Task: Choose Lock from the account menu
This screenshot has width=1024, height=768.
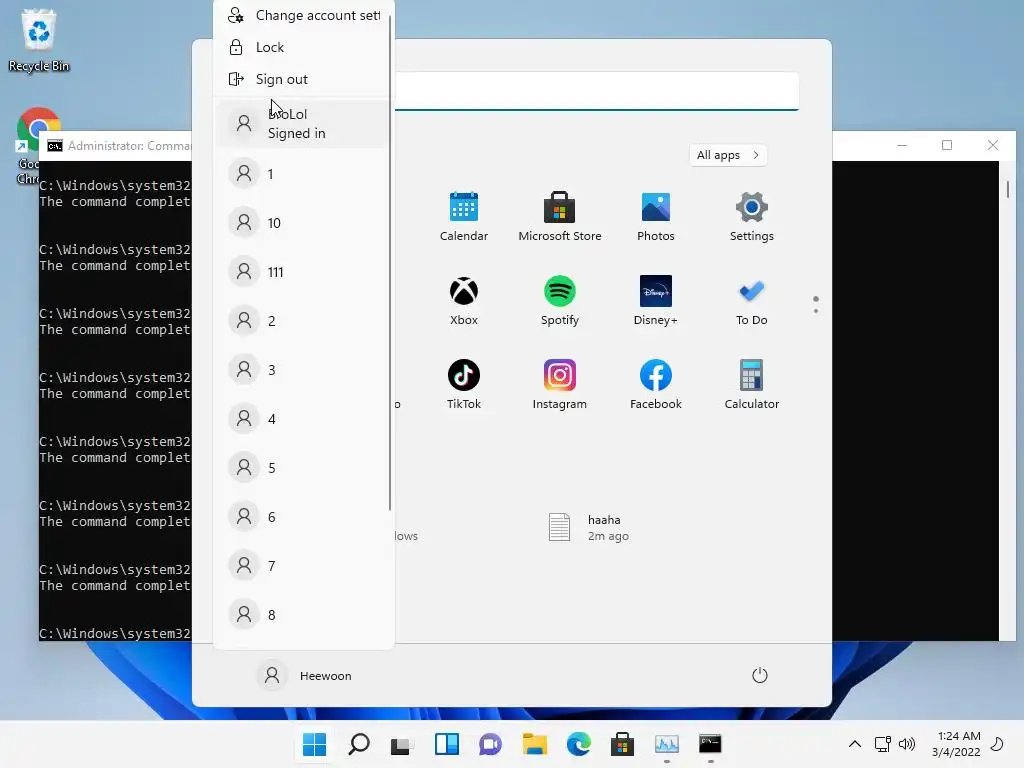Action: [x=303, y=47]
